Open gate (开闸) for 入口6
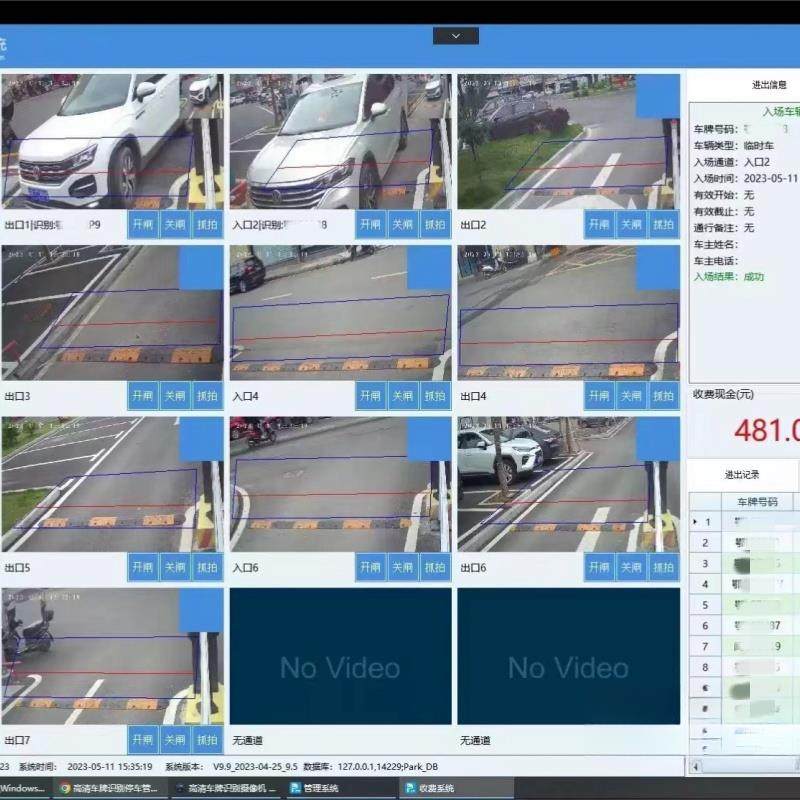 click(x=371, y=567)
